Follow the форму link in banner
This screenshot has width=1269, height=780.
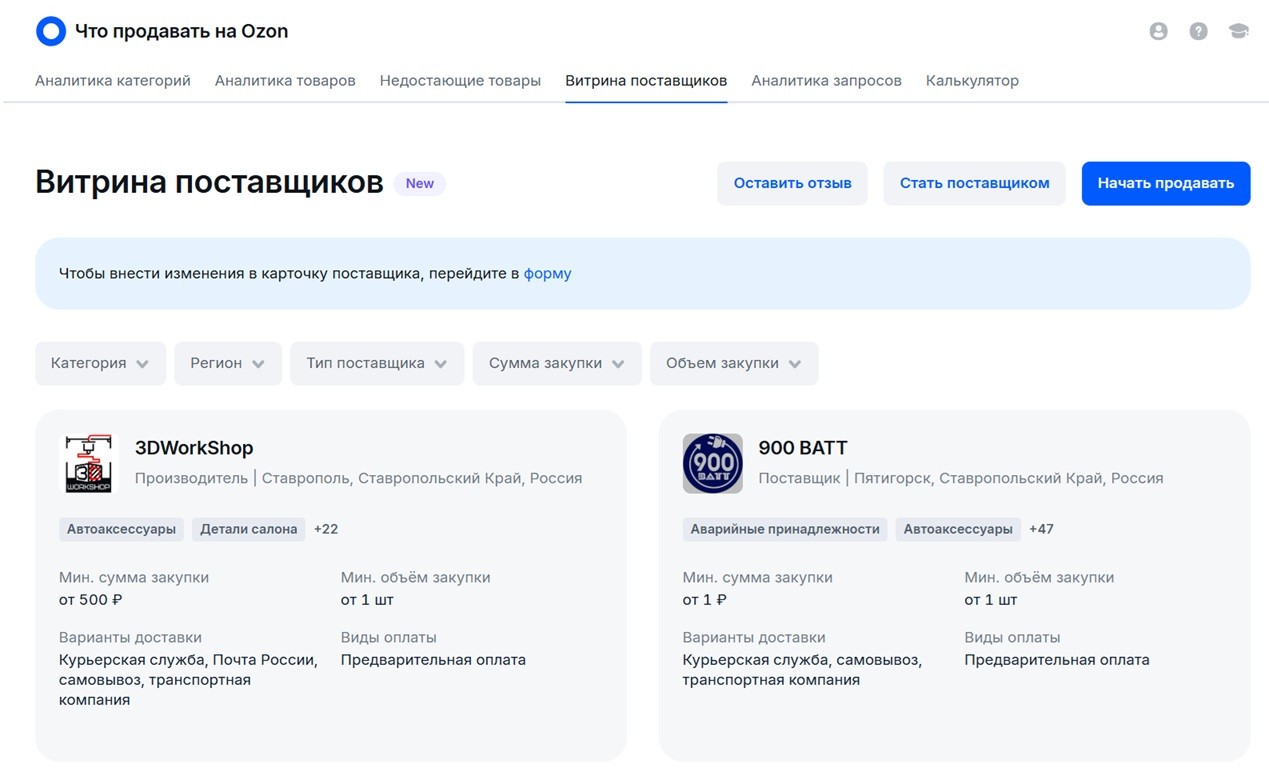click(548, 273)
